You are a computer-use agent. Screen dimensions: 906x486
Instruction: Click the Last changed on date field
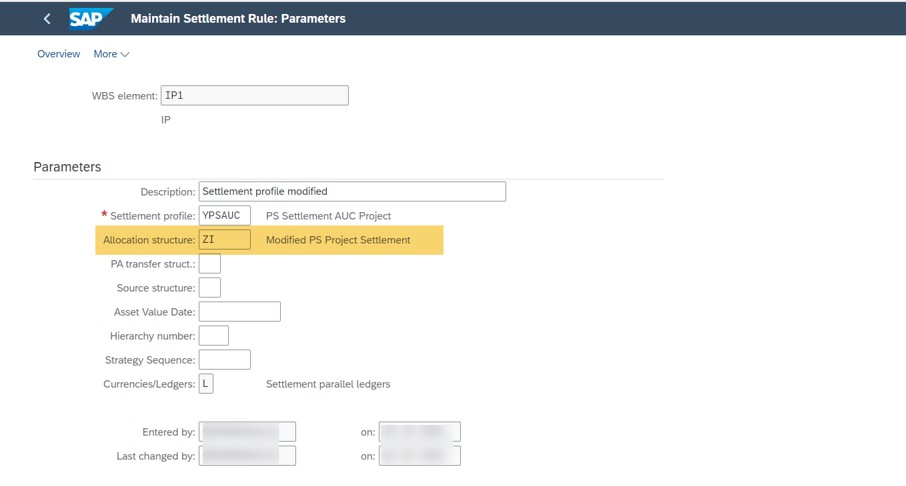click(x=419, y=456)
